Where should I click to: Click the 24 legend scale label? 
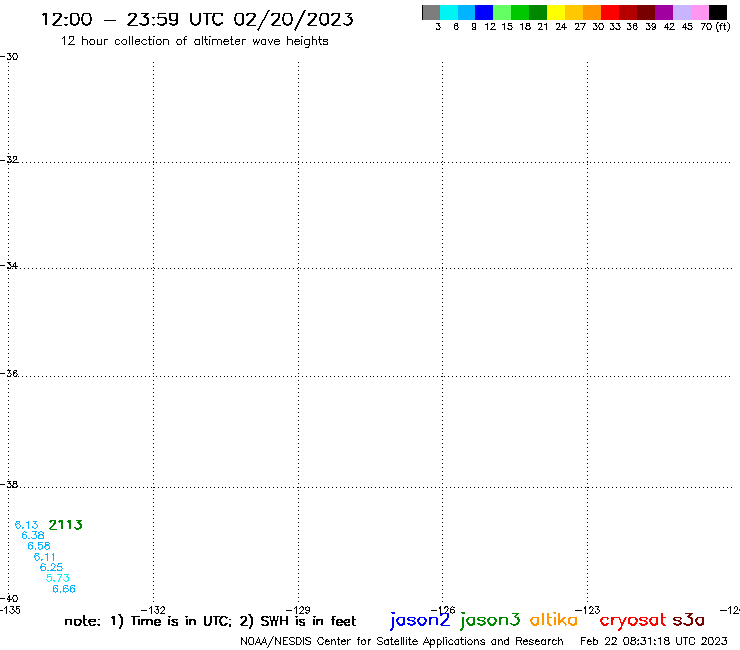point(561,27)
